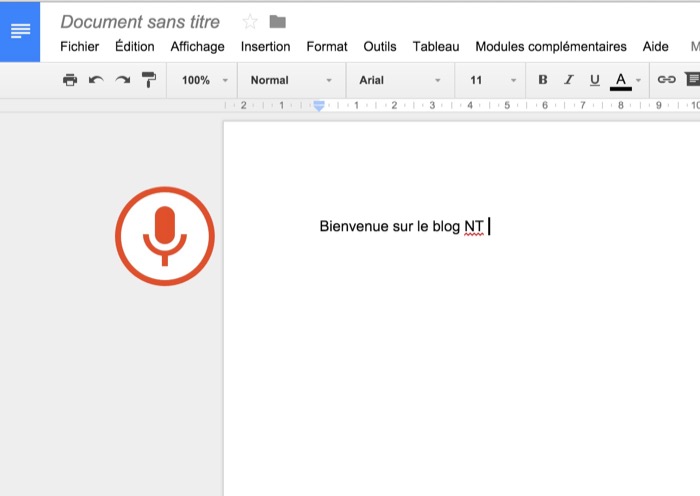Open the Modules complémentaires menu
Image resolution: width=700 pixels, height=496 pixels.
click(551, 46)
